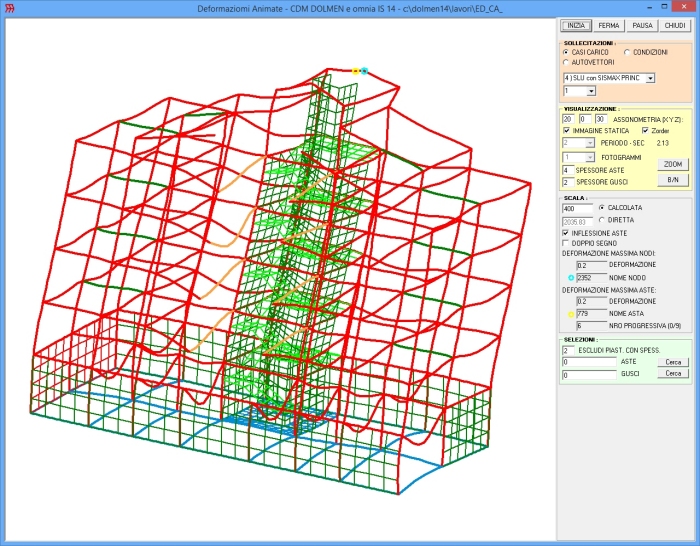Expand the dropdown below the load case list

coord(591,91)
